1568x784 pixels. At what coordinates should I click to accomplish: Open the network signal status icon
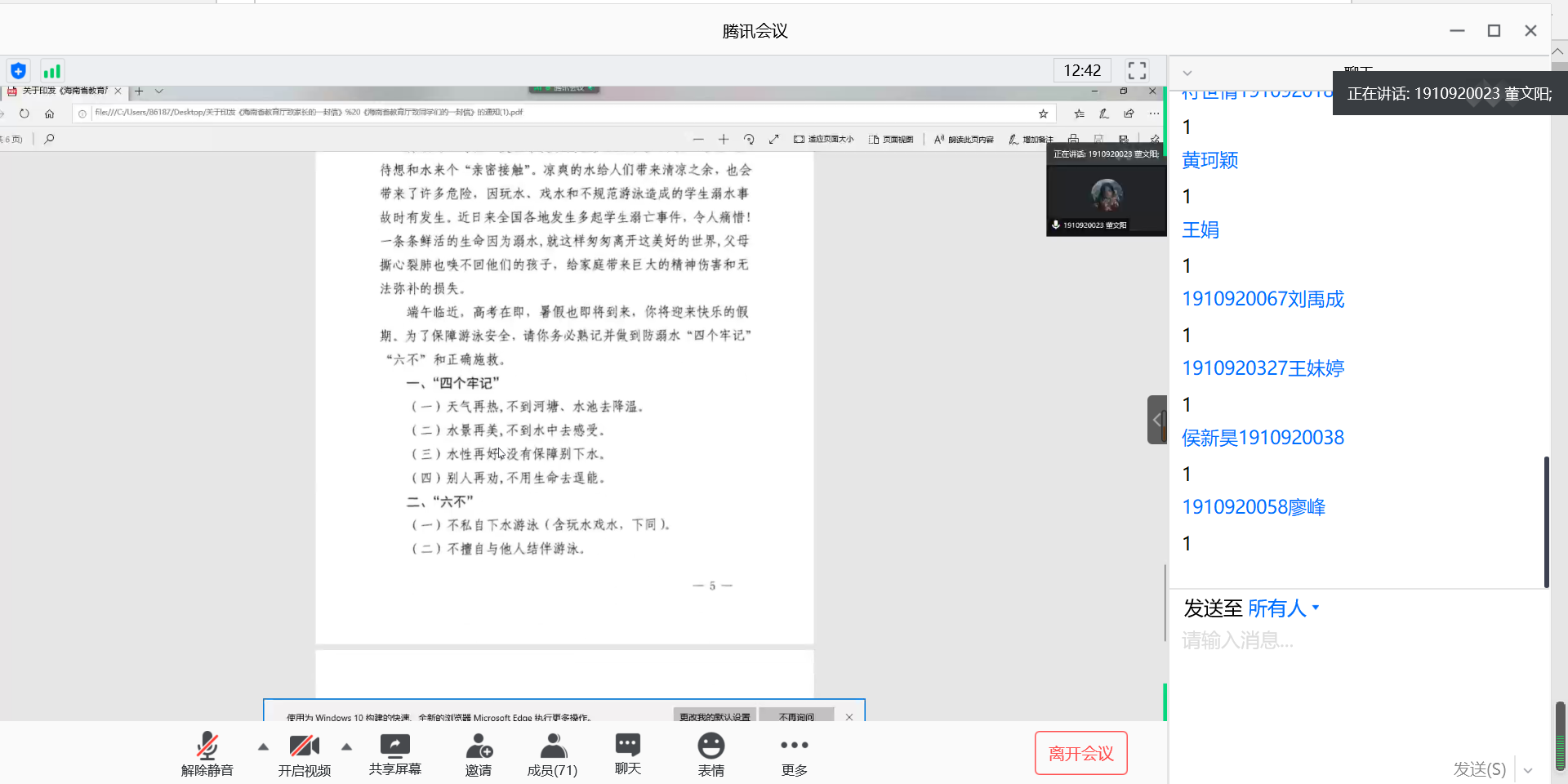[51, 71]
